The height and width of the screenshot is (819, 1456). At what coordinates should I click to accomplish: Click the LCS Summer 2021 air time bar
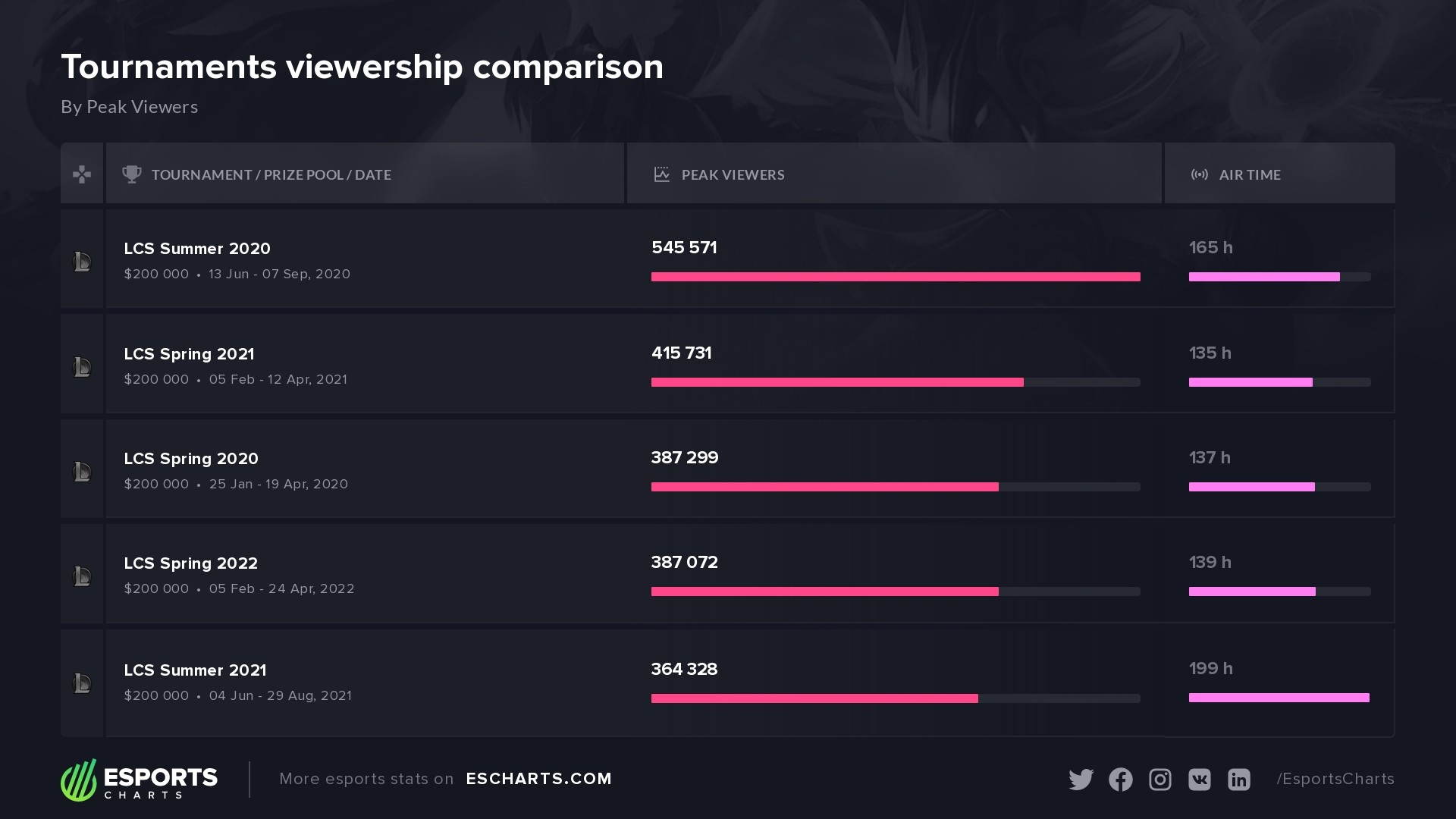click(1279, 698)
